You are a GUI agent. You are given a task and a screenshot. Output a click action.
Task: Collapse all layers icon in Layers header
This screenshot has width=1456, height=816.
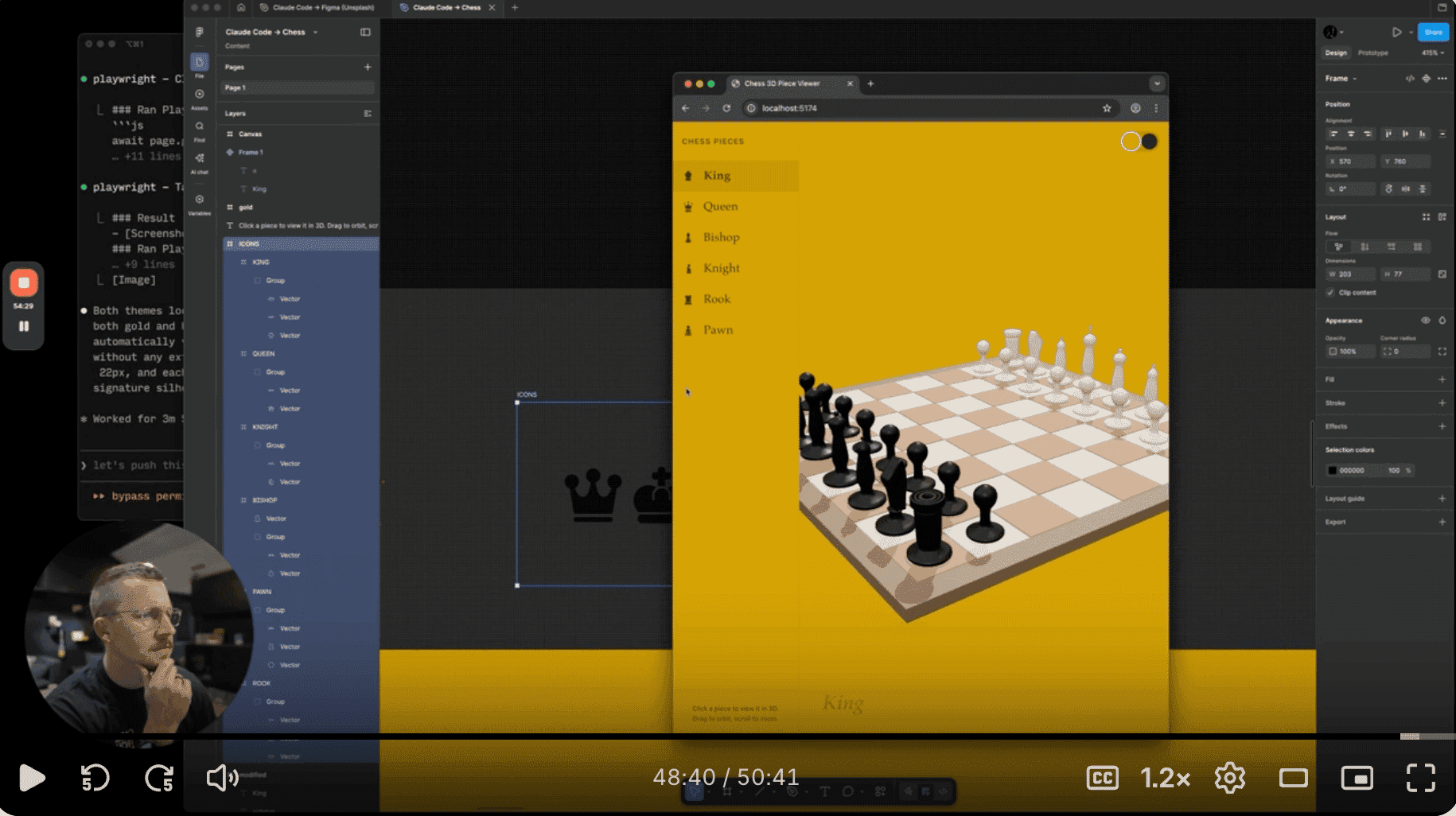coord(368,113)
